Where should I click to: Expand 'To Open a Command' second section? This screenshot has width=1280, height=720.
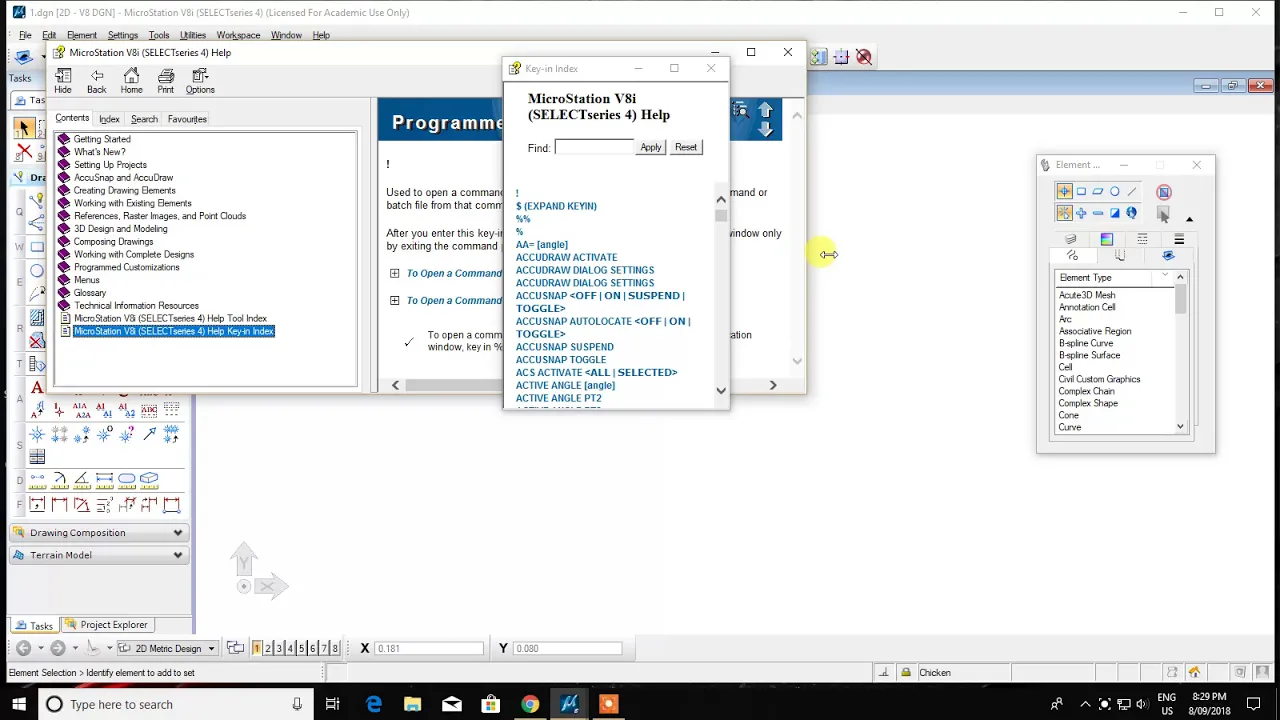coord(394,300)
